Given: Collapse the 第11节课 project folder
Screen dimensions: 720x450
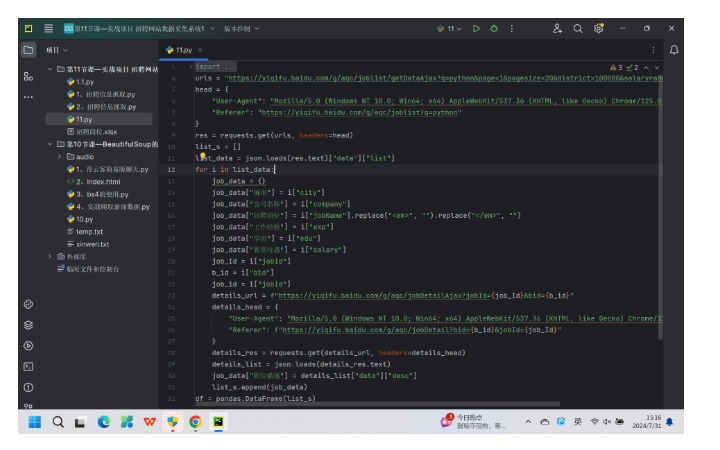Looking at the screenshot, I should click(50, 69).
